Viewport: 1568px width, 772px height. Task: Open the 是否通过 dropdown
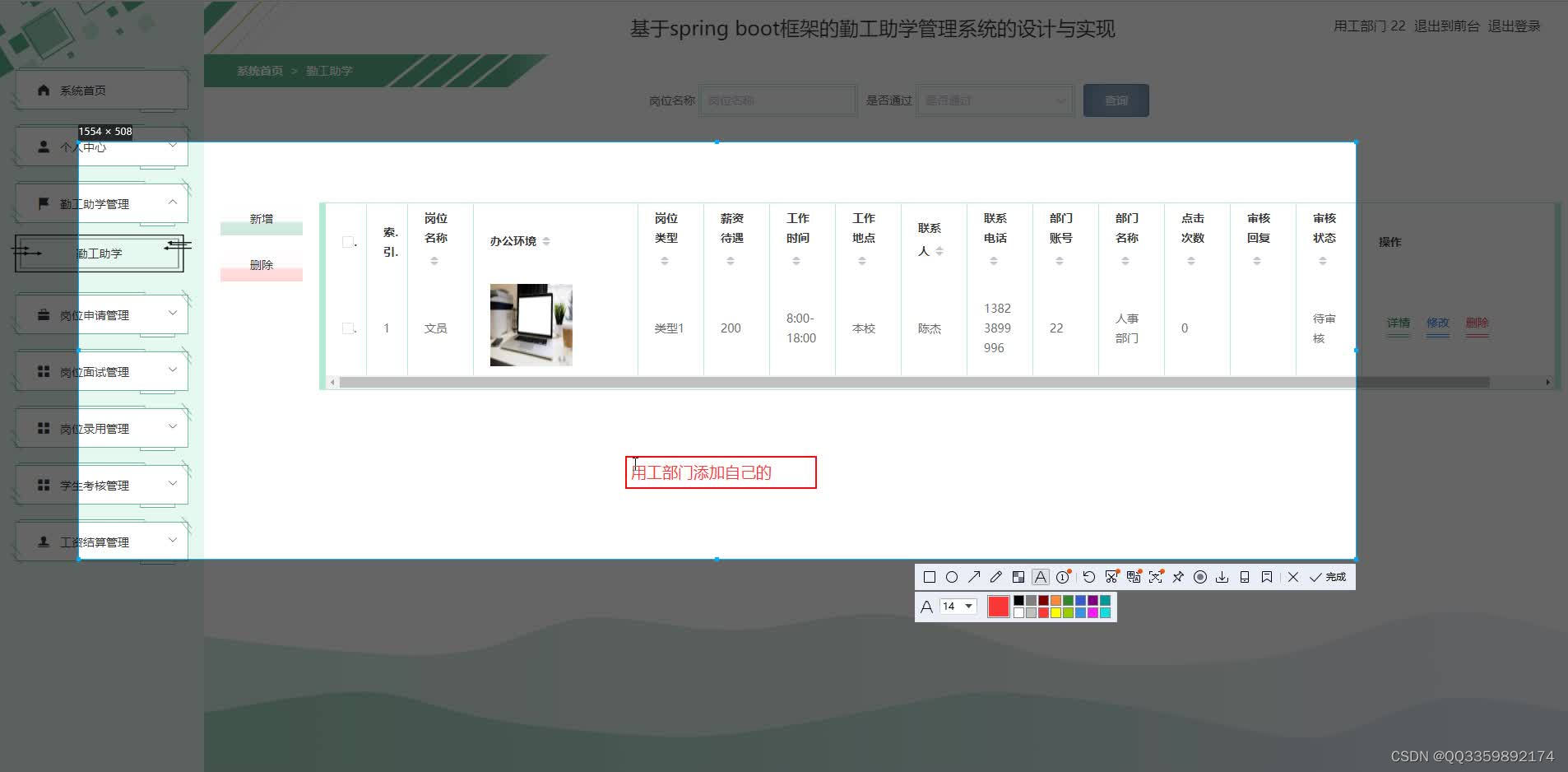(995, 100)
